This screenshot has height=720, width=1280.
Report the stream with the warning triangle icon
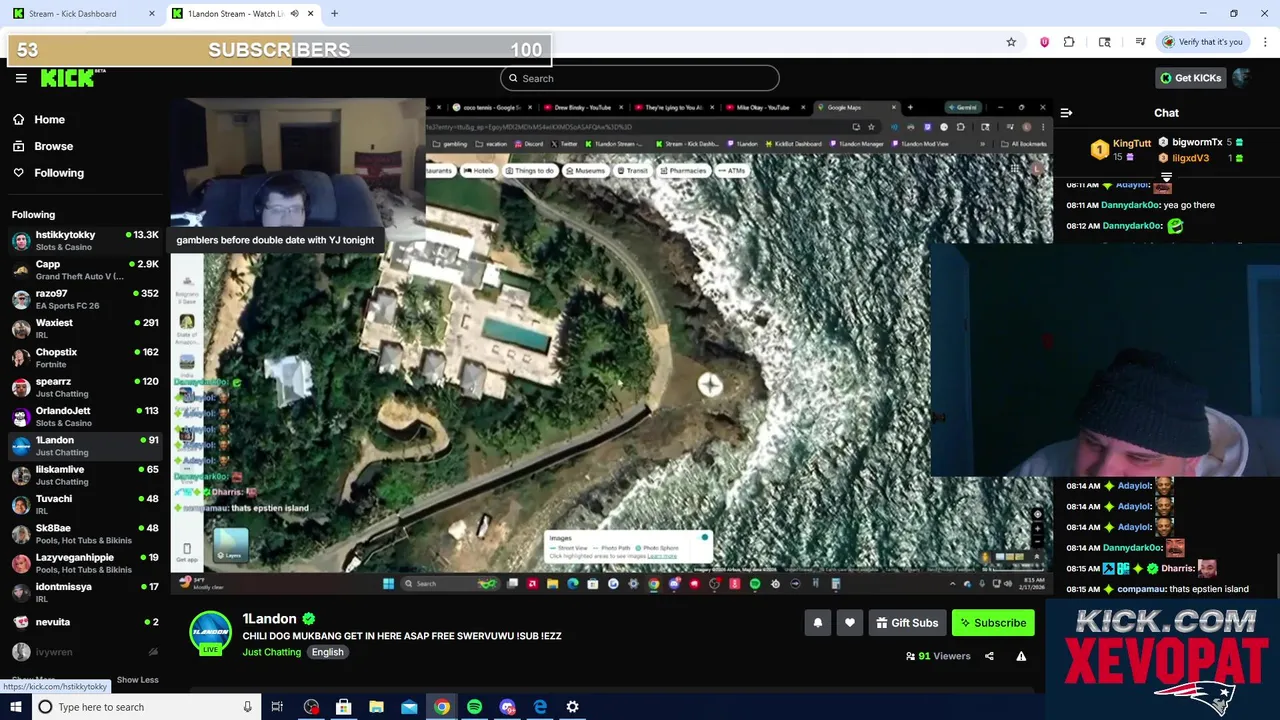click(1021, 656)
